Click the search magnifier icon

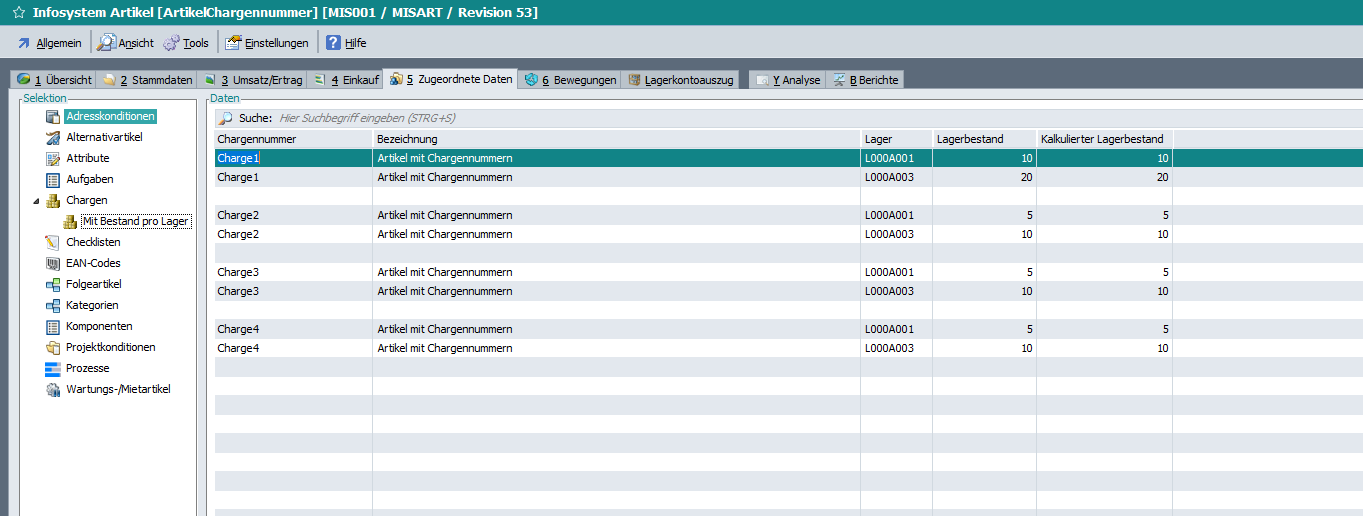226,118
